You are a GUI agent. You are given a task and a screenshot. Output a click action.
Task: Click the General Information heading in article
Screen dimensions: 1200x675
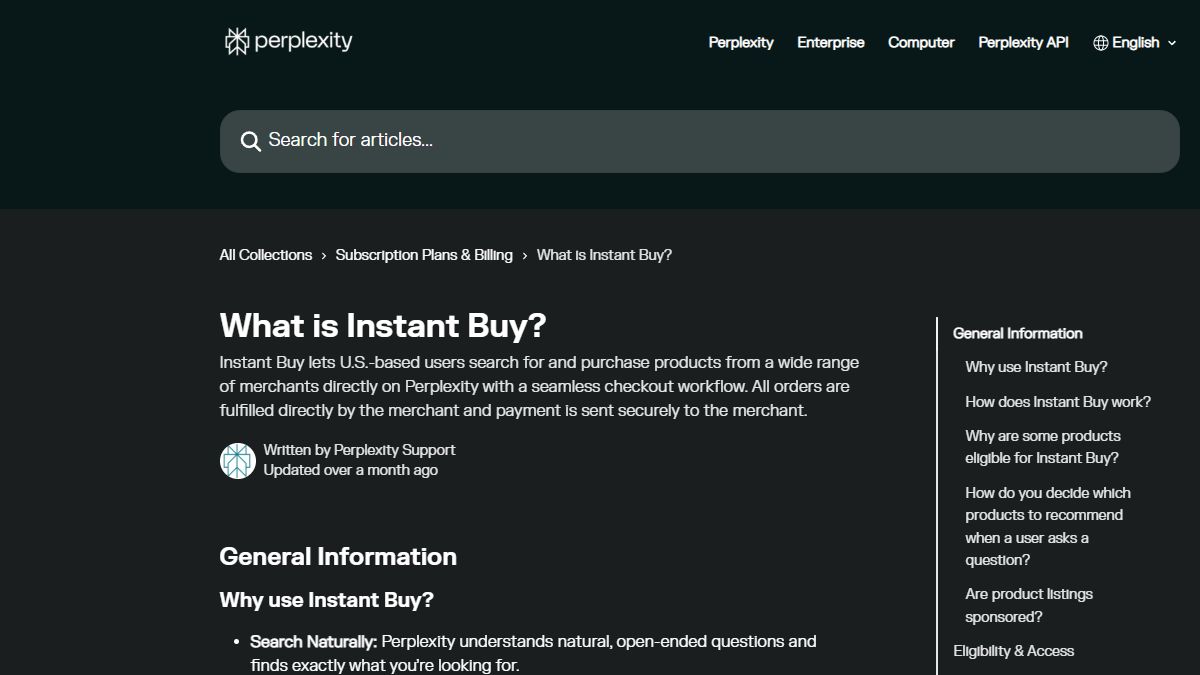(x=338, y=556)
